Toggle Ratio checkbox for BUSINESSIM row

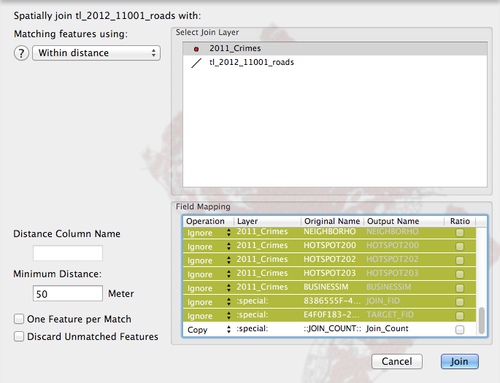point(460,288)
